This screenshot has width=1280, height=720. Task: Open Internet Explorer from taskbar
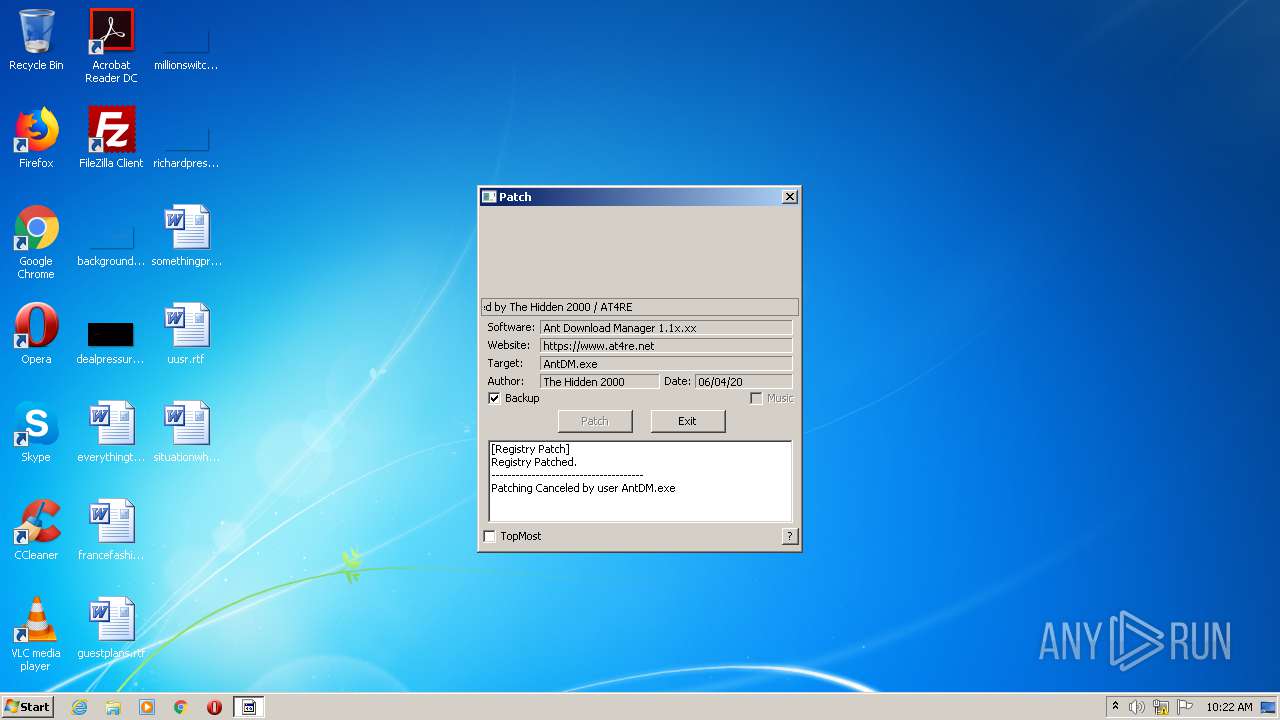[79, 707]
